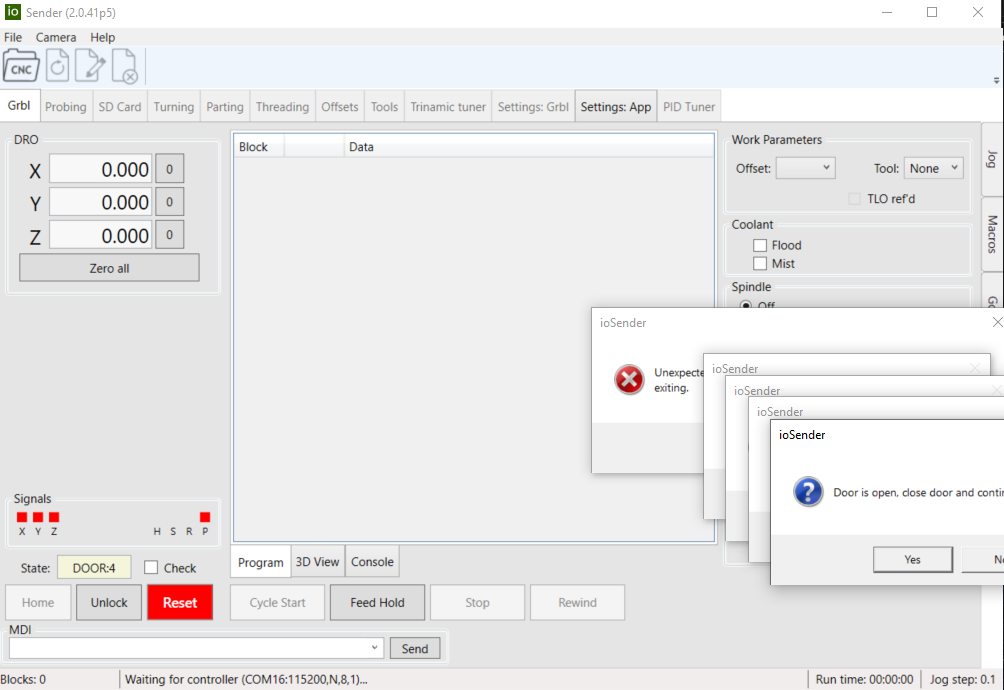Click the Zero all button

pos(109,268)
